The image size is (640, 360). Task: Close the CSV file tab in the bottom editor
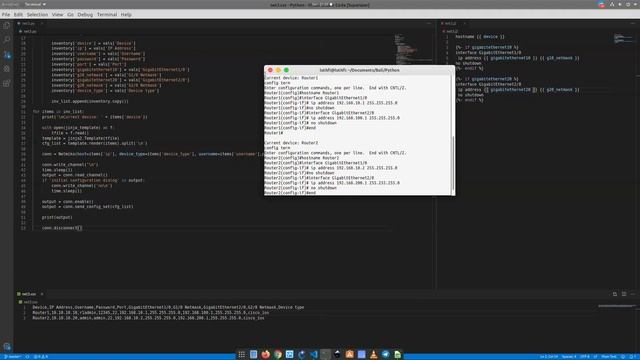click(42, 294)
